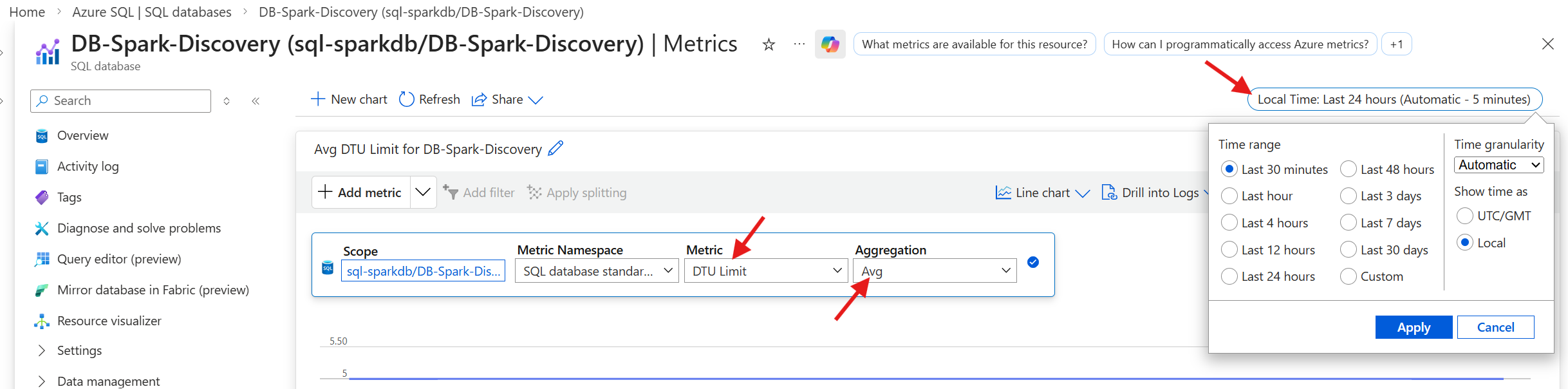The image size is (1568, 389).
Task: Open Query editor (preview)
Action: click(119, 259)
